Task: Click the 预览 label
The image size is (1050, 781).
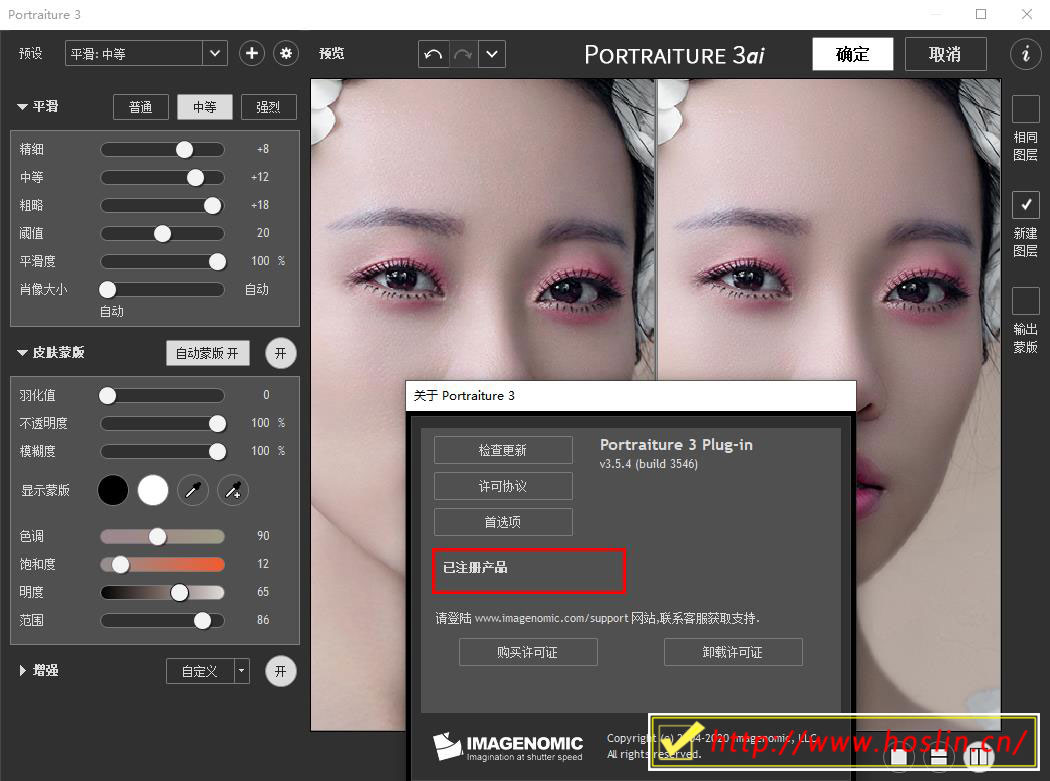Action: tap(331, 54)
